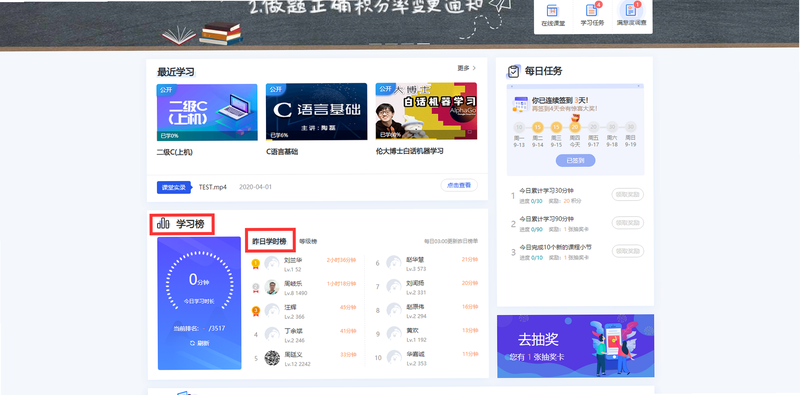Click the 21分钟 study time of rank 6
Image resolution: width=800 pixels, height=395 pixels.
(x=470, y=260)
